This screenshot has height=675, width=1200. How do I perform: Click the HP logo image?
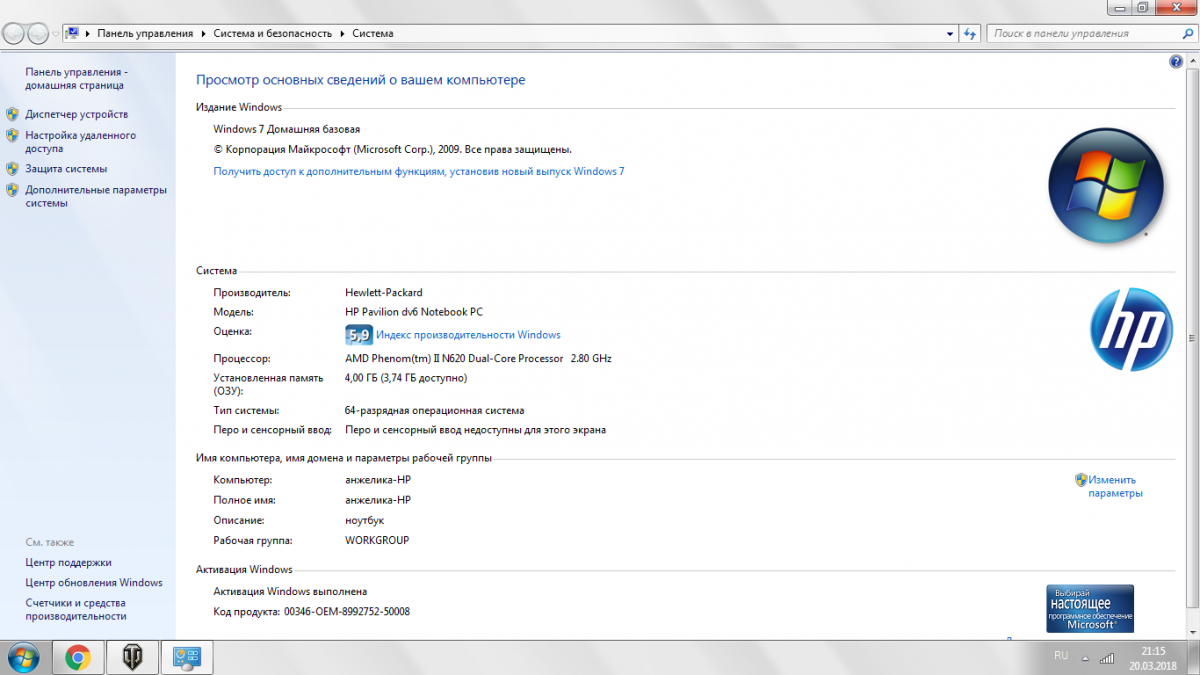[1131, 330]
